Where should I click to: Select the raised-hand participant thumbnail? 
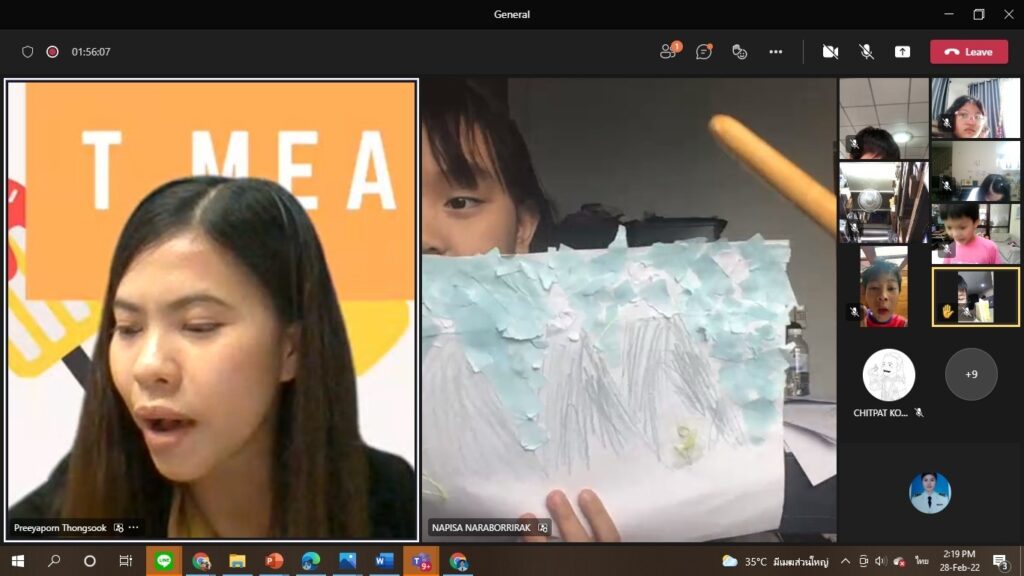975,297
